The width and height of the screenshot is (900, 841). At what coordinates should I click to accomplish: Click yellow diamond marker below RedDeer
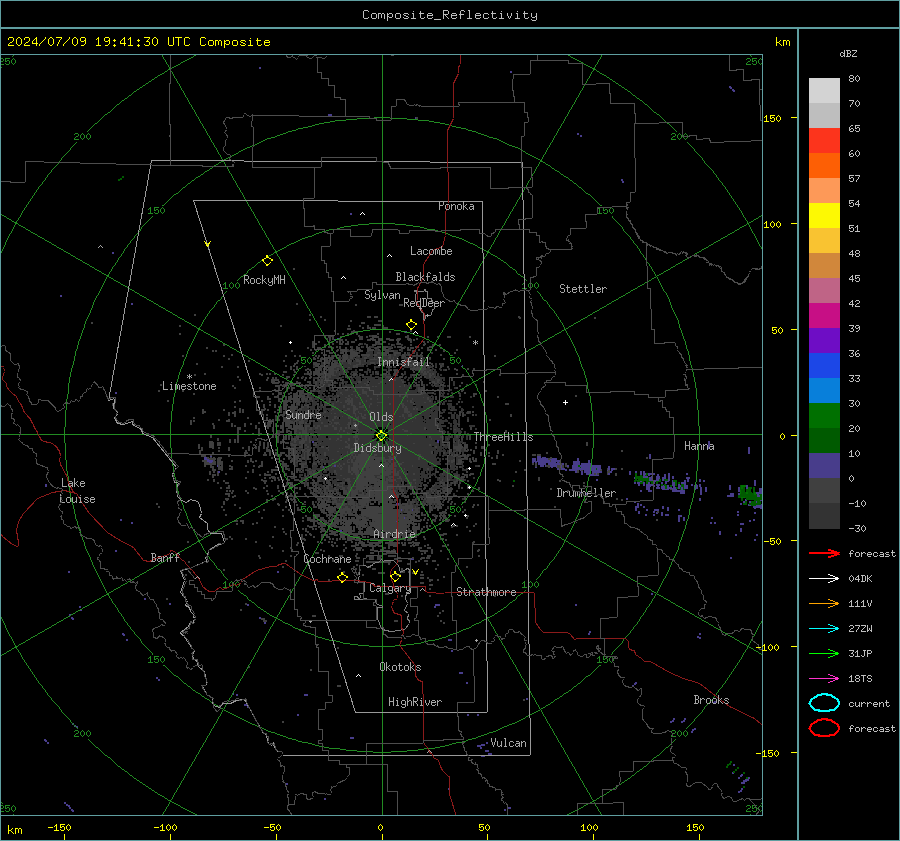point(412,325)
